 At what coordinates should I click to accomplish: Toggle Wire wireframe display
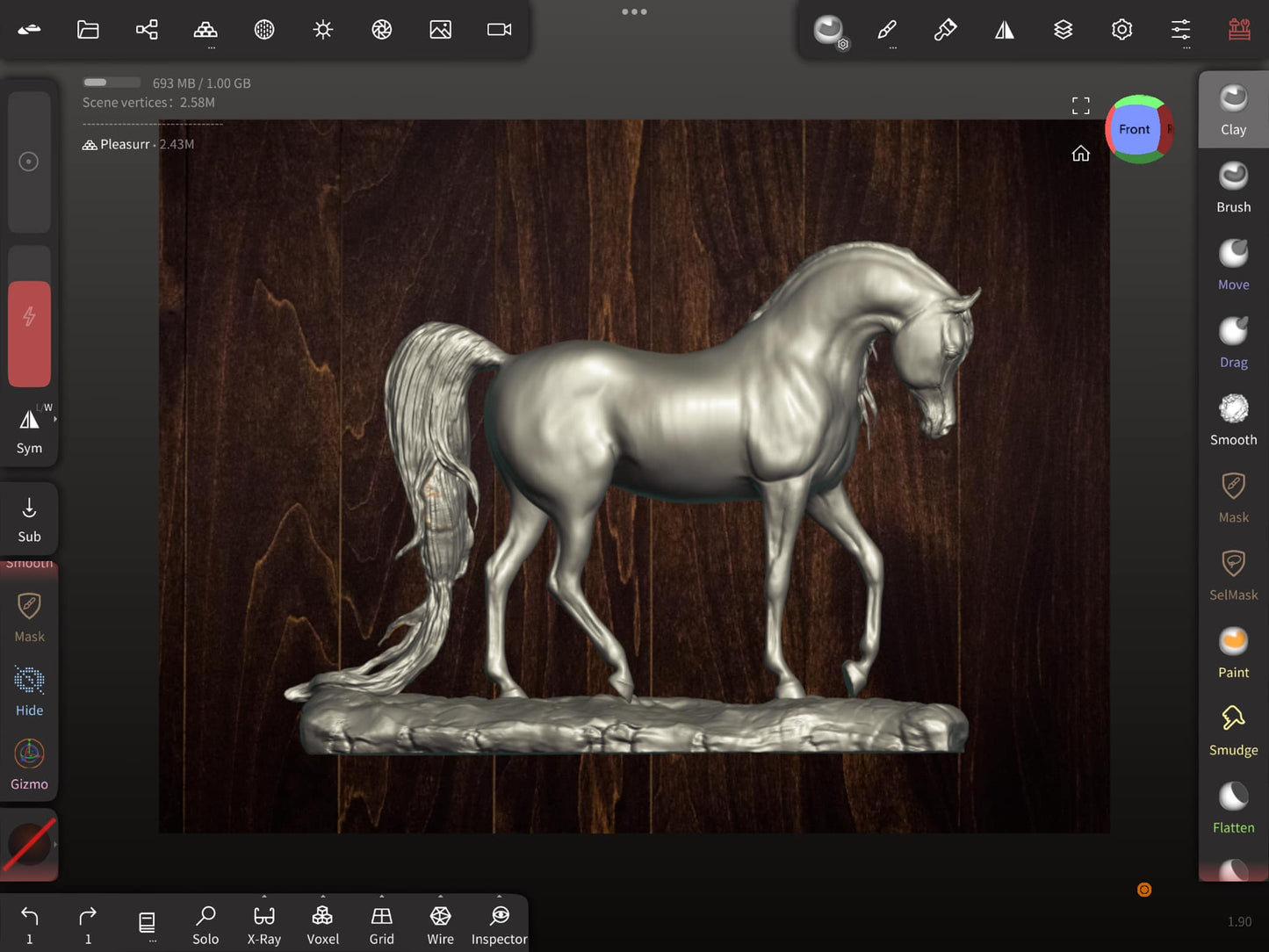point(441,925)
